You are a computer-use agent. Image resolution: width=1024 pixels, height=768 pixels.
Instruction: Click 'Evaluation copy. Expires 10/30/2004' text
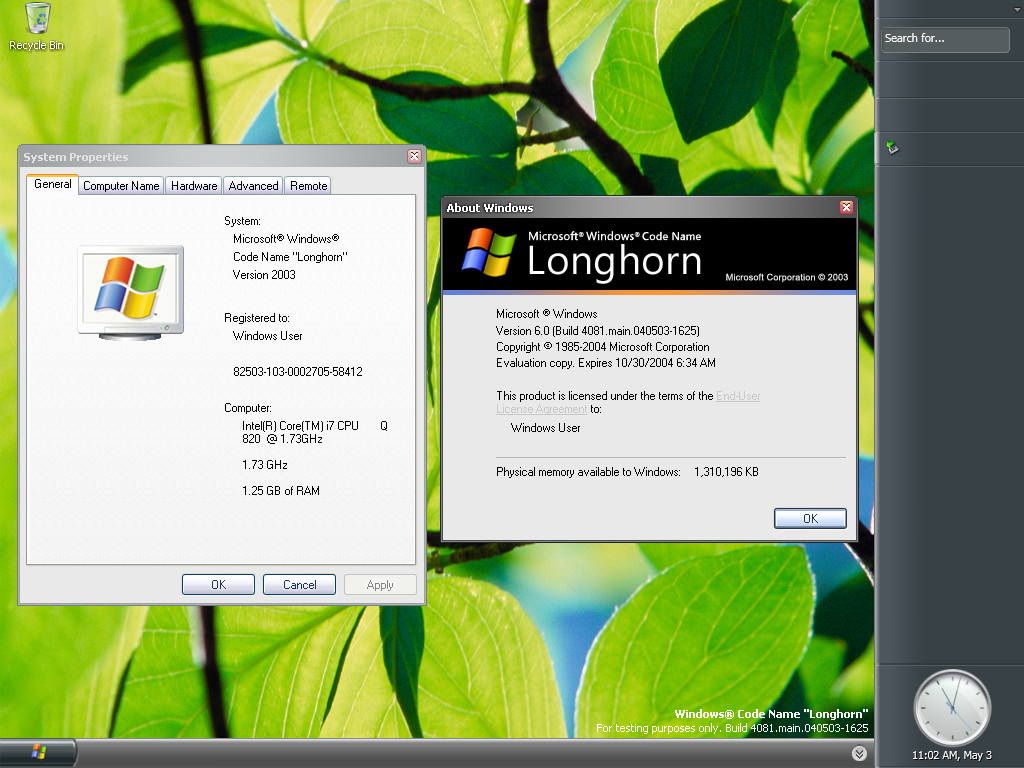coord(605,362)
